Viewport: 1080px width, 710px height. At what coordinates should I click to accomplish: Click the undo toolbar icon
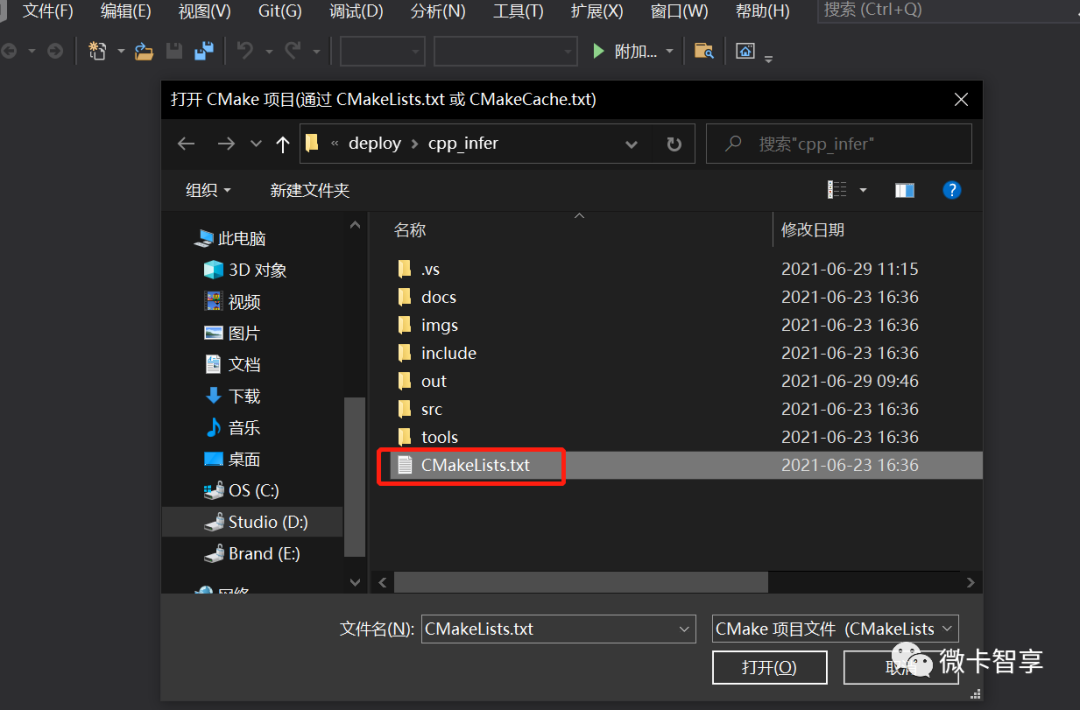click(x=245, y=51)
